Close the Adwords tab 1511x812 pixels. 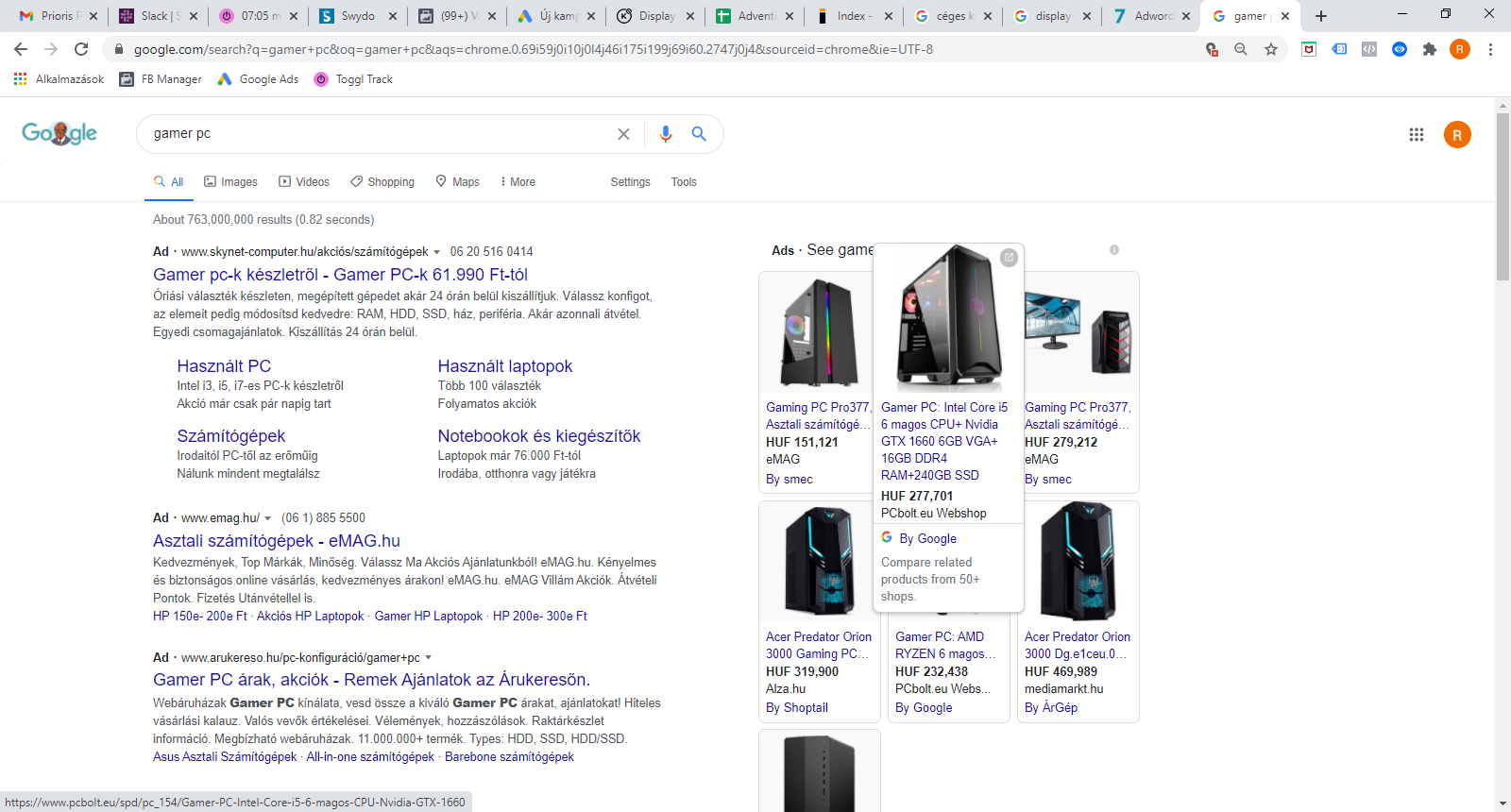(x=1186, y=16)
